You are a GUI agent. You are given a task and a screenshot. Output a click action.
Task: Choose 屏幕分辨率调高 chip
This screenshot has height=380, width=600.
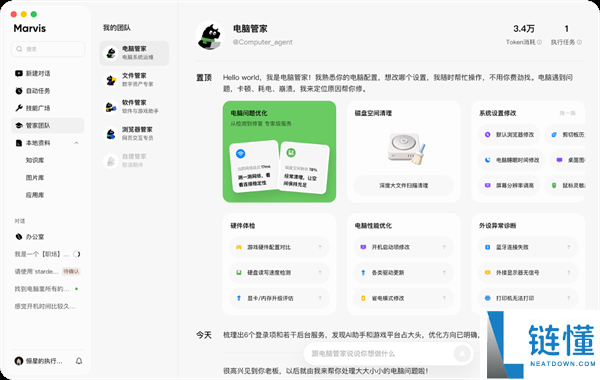[x=509, y=185]
